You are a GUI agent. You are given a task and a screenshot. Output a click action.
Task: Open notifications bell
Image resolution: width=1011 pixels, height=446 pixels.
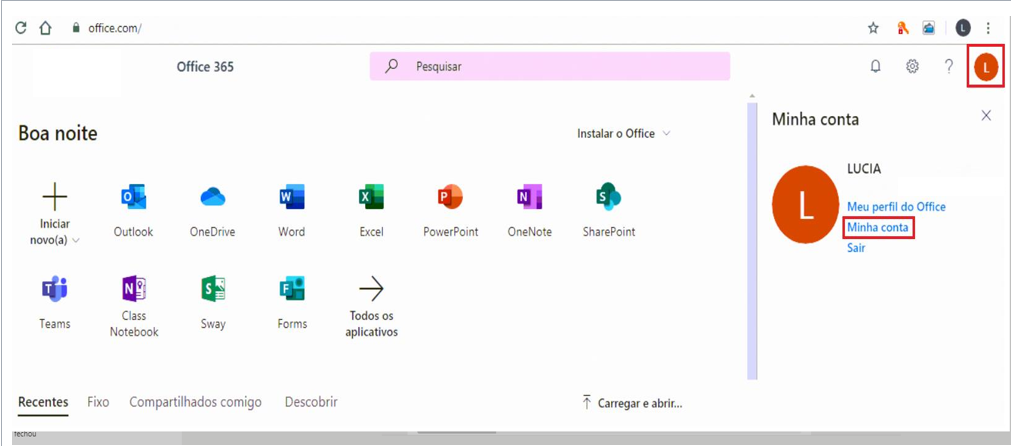[x=876, y=66]
